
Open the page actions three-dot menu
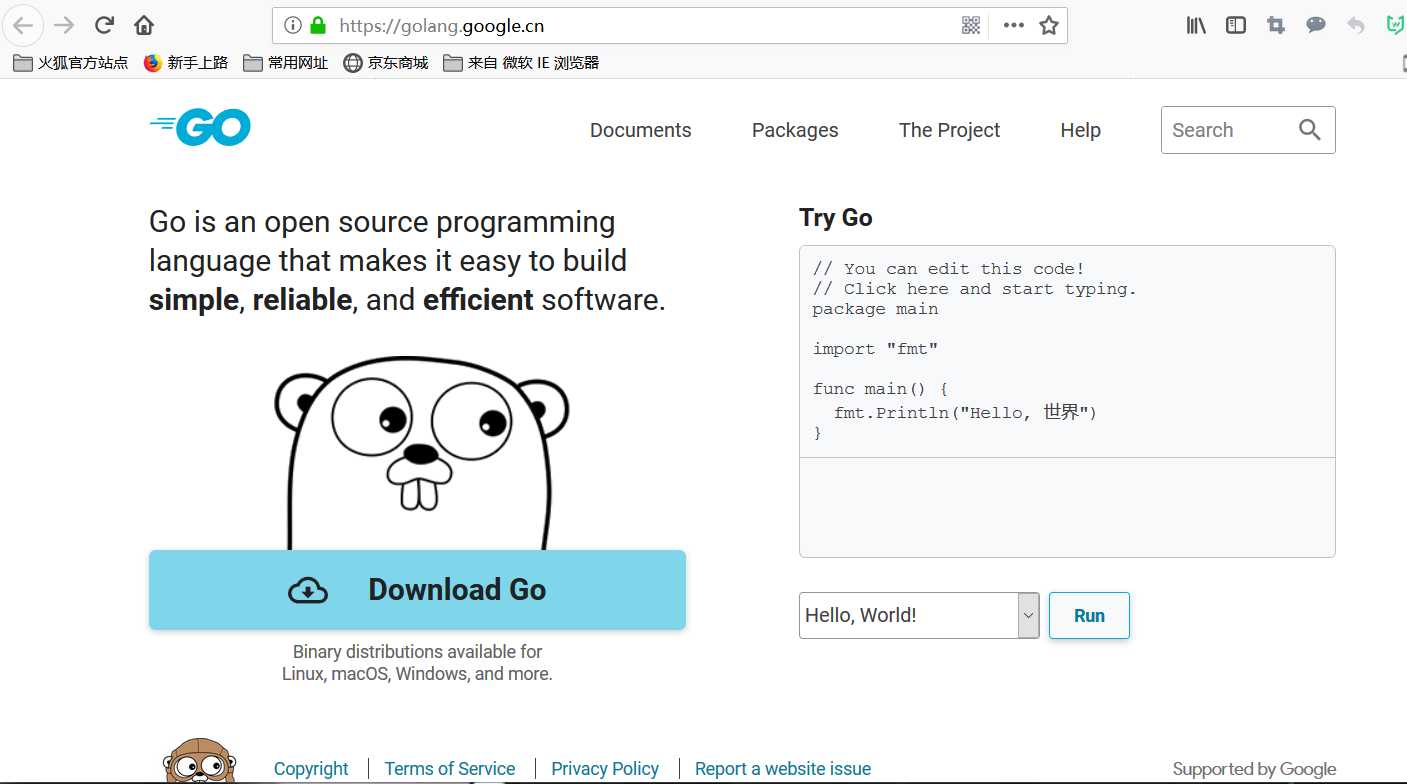tap(1014, 25)
